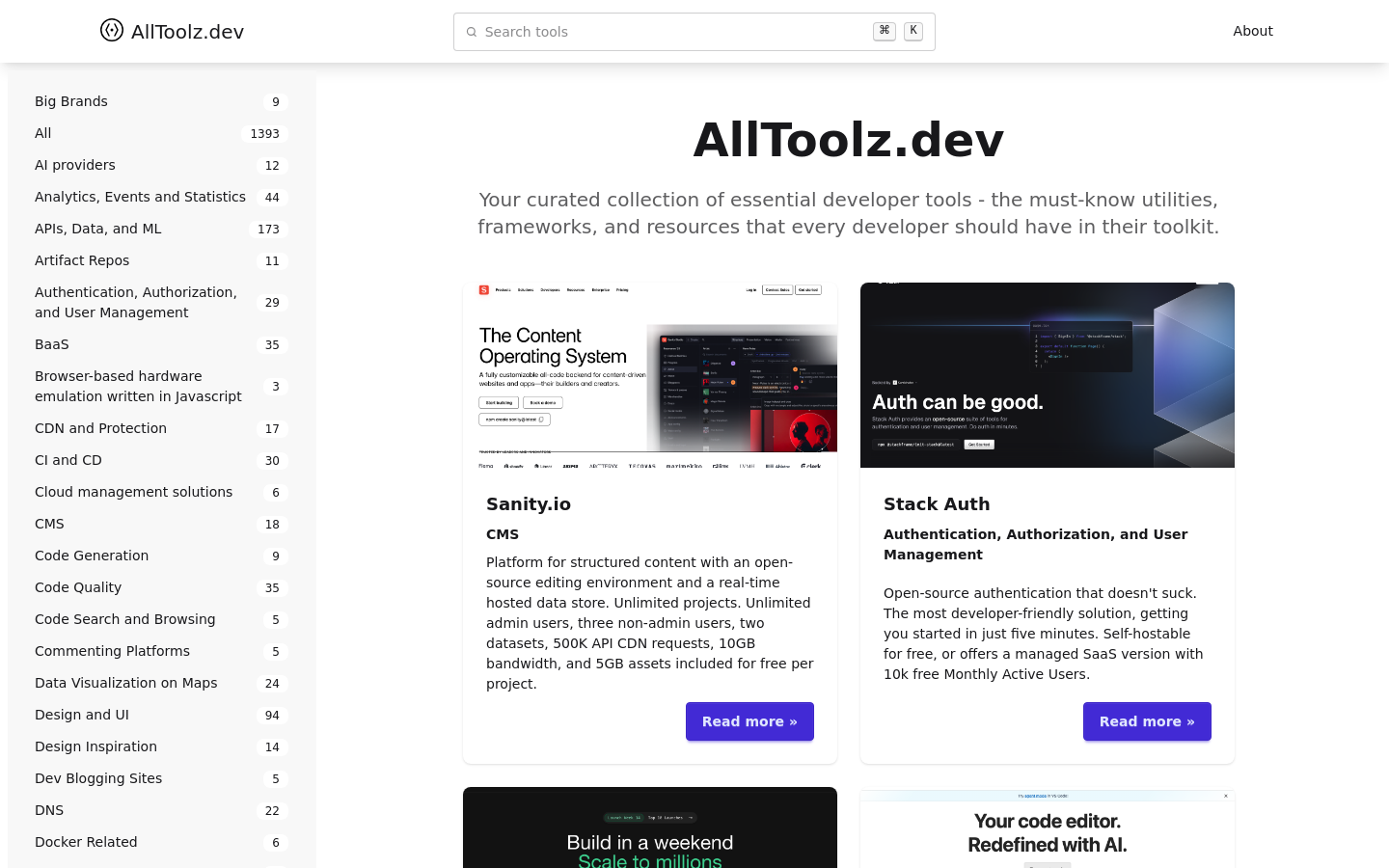The width and height of the screenshot is (1389, 868).
Task: Open the Docker Related category
Action: pyautogui.click(x=162, y=842)
